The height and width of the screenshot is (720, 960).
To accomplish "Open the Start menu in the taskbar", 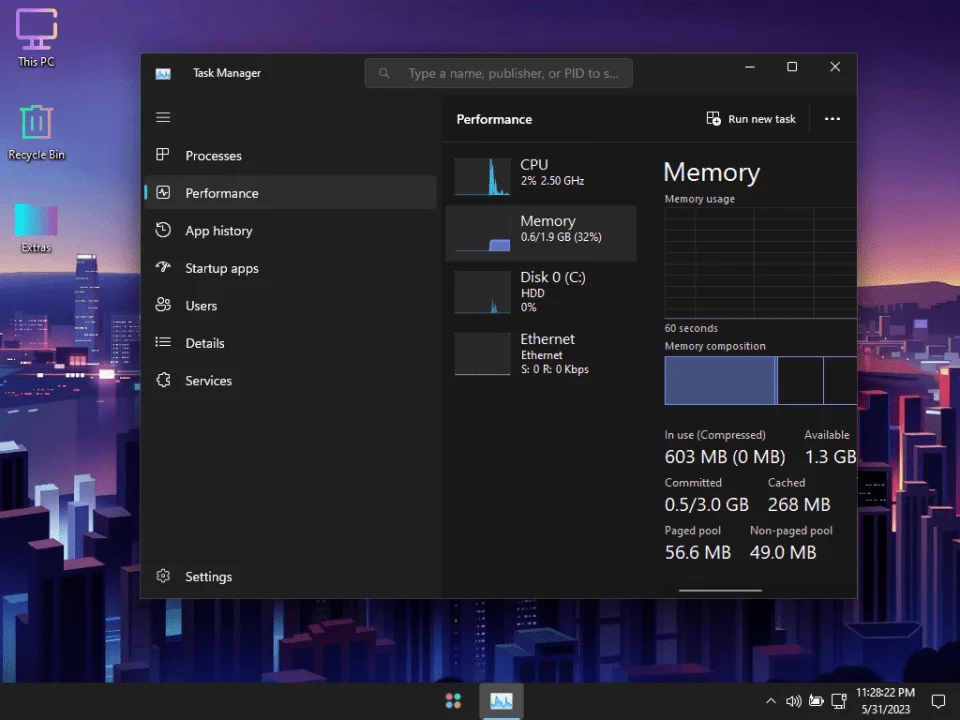I will 453,700.
